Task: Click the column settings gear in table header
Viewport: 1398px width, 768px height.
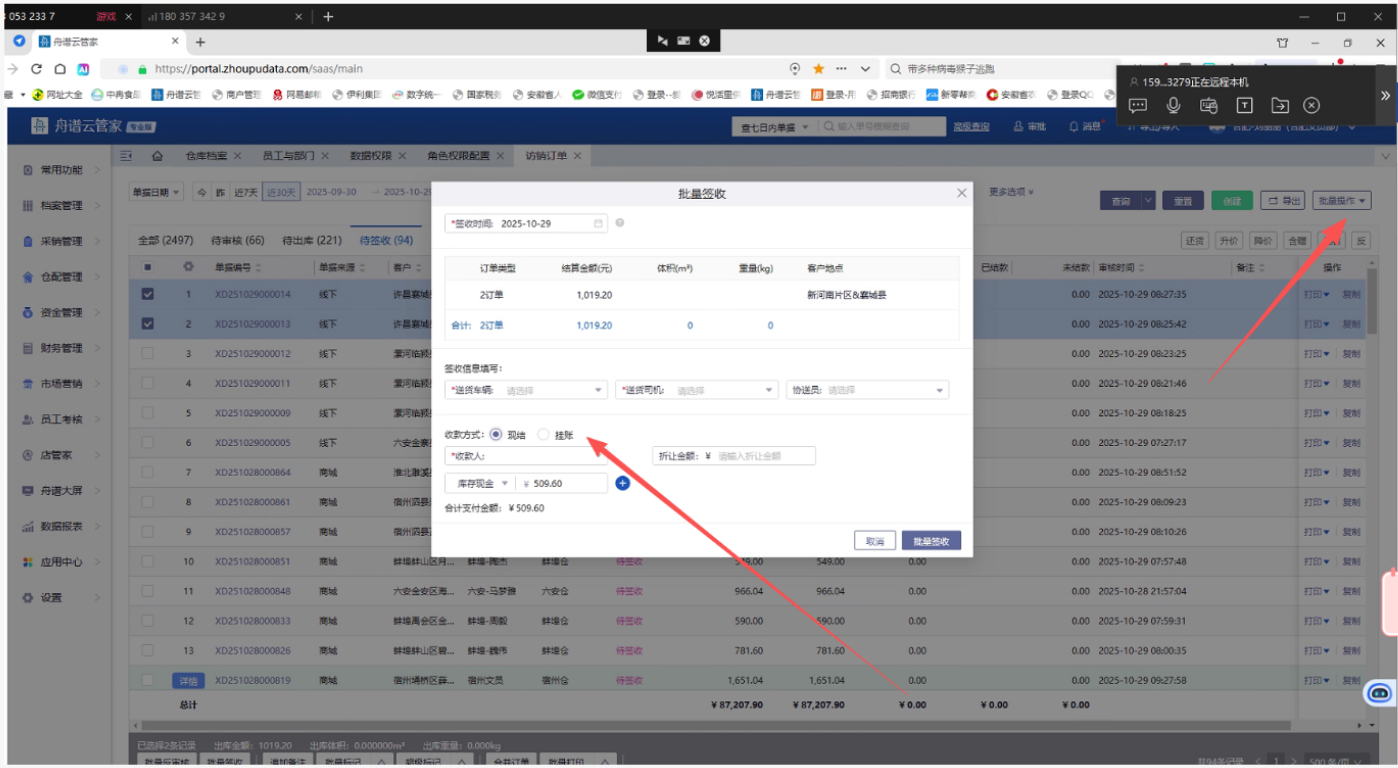Action: [x=187, y=268]
